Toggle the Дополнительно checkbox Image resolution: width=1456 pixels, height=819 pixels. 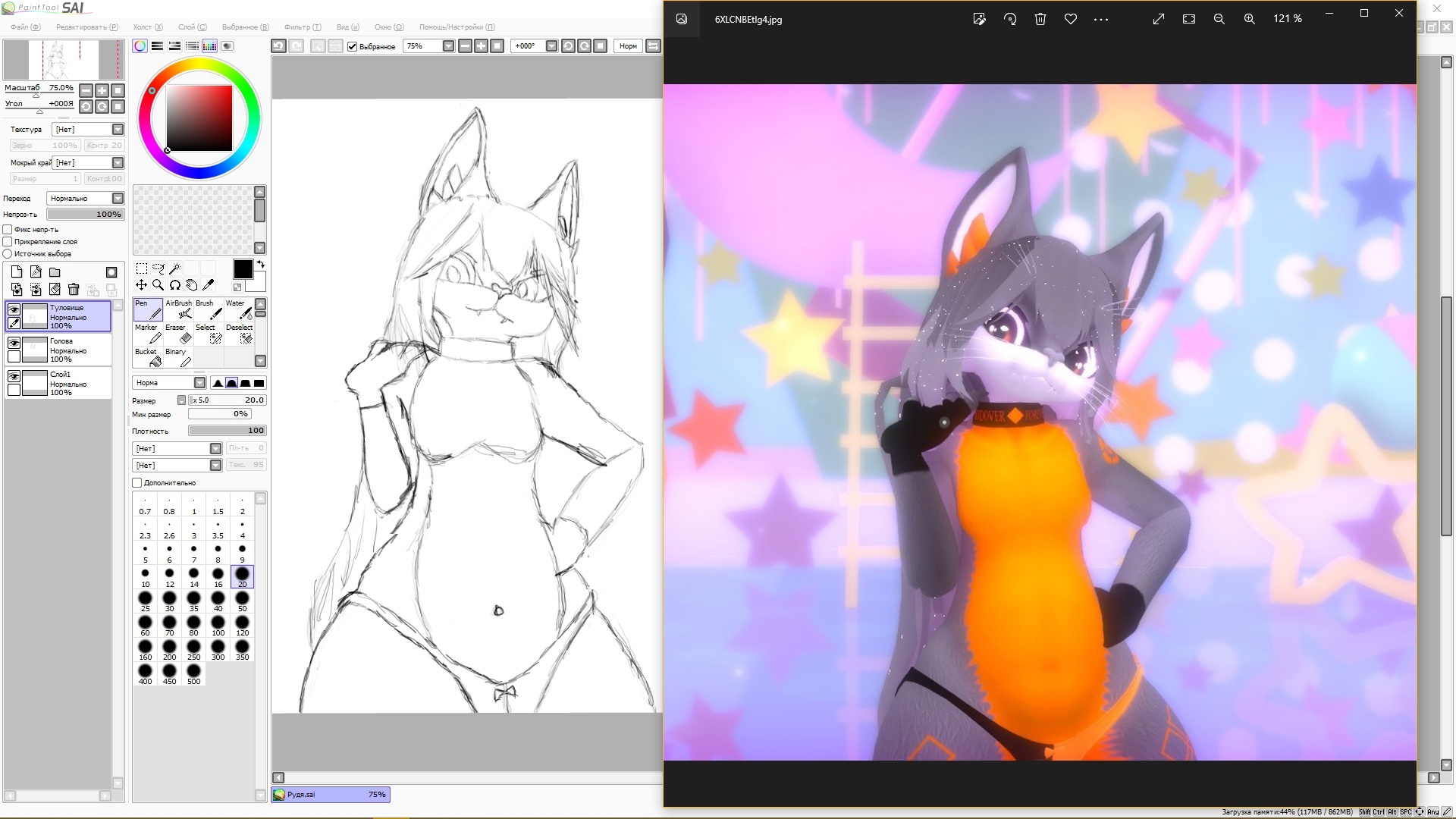[137, 482]
